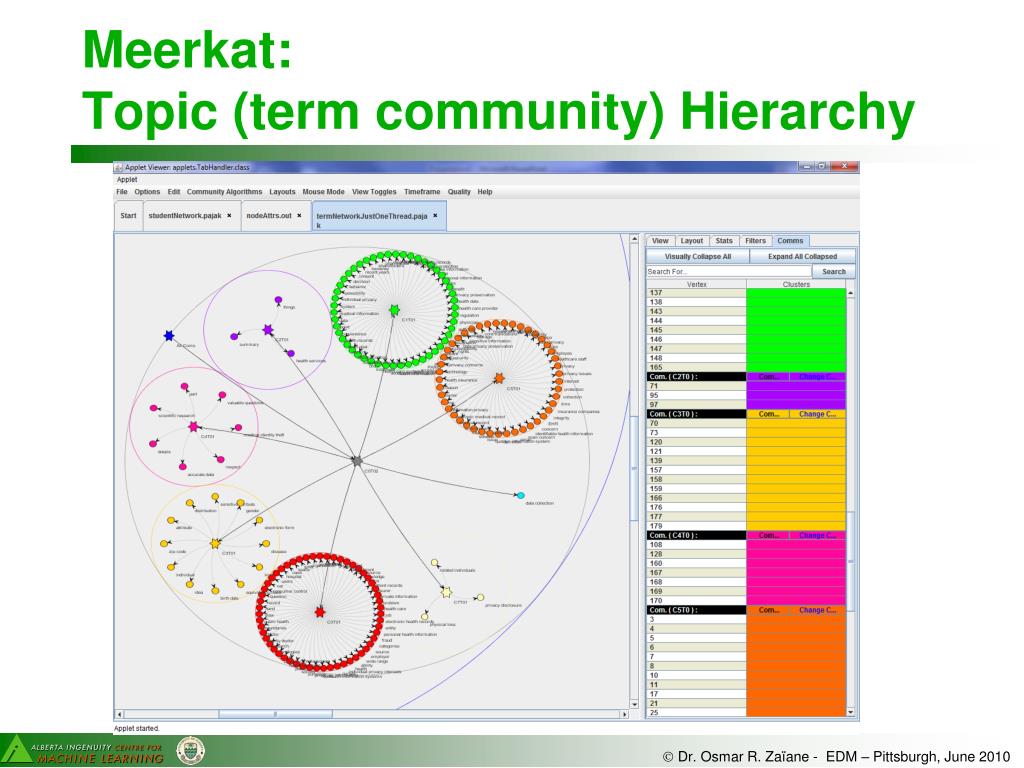Click the green cluster cell beside vertex 137
The image size is (1024, 768).
(796, 293)
